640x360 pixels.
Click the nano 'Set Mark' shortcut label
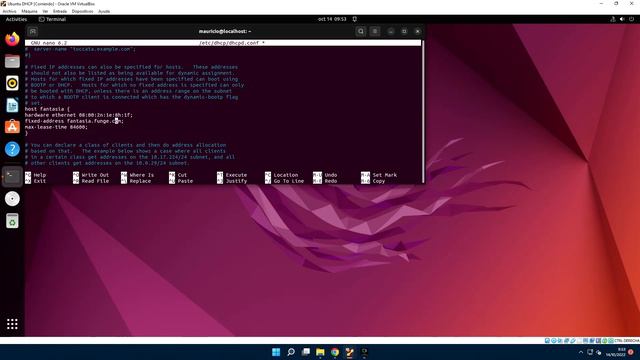coord(384,175)
